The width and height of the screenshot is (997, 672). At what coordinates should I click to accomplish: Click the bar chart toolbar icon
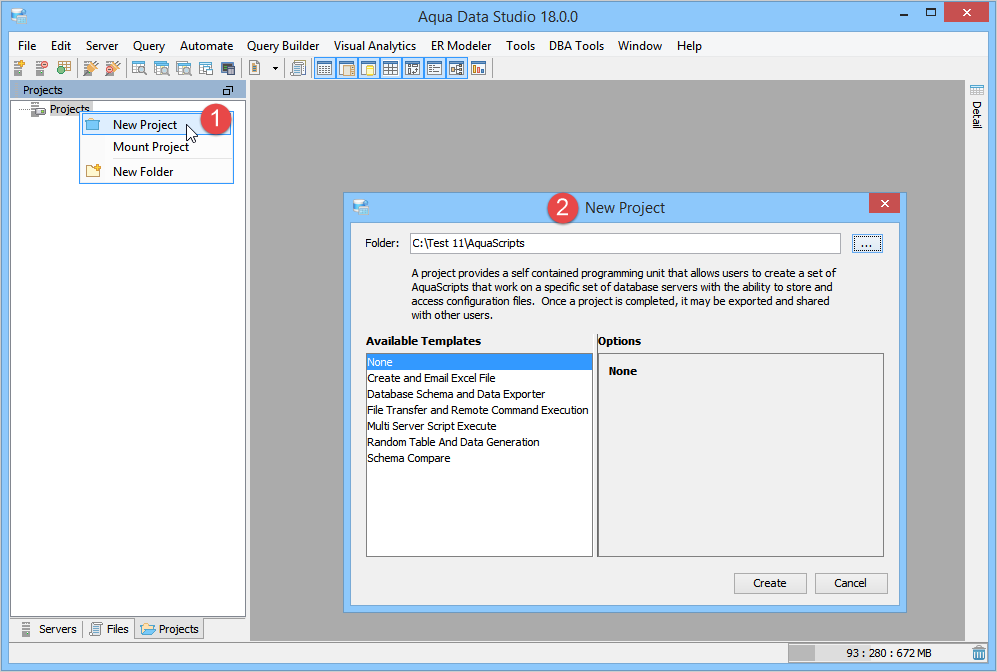point(479,68)
